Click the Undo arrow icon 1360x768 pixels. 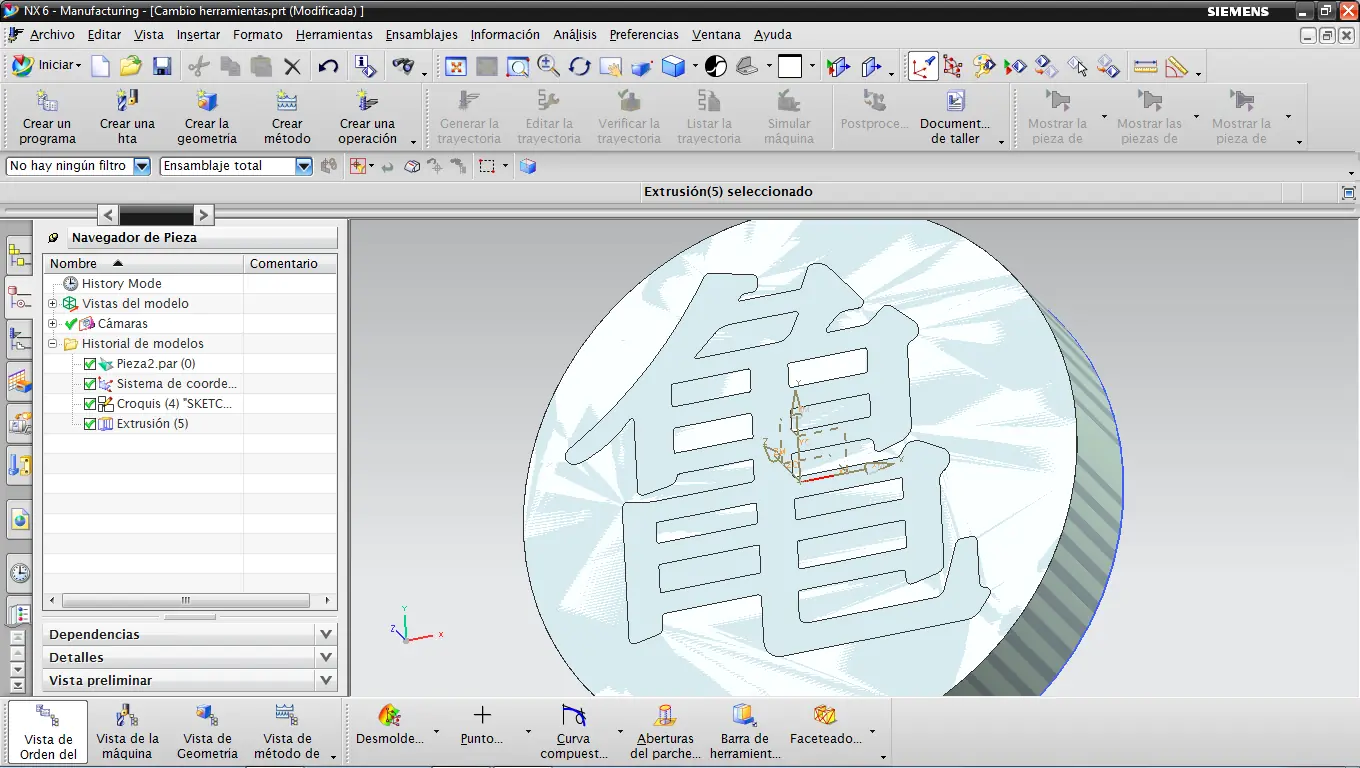[x=328, y=66]
